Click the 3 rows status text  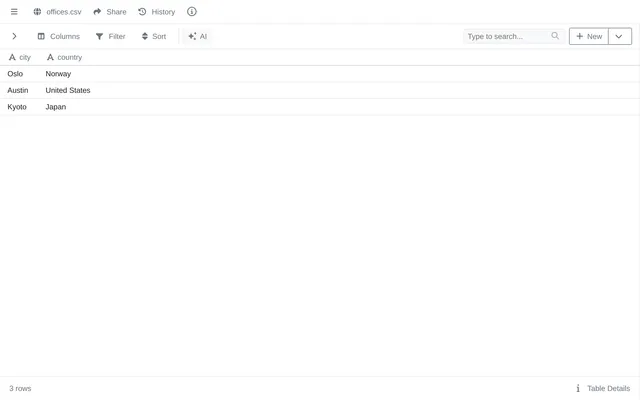(20, 389)
